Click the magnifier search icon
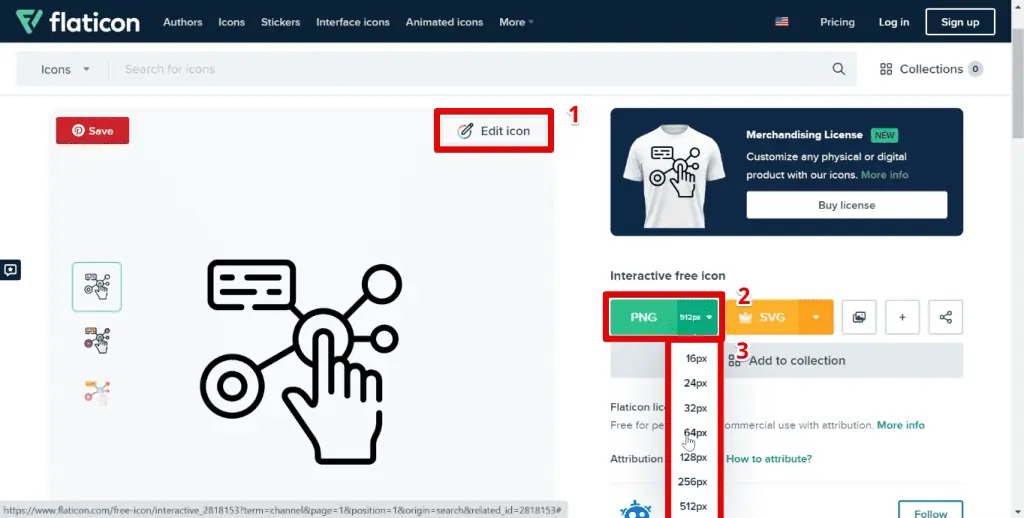Screen dimensions: 1024x518 click(x=839, y=69)
